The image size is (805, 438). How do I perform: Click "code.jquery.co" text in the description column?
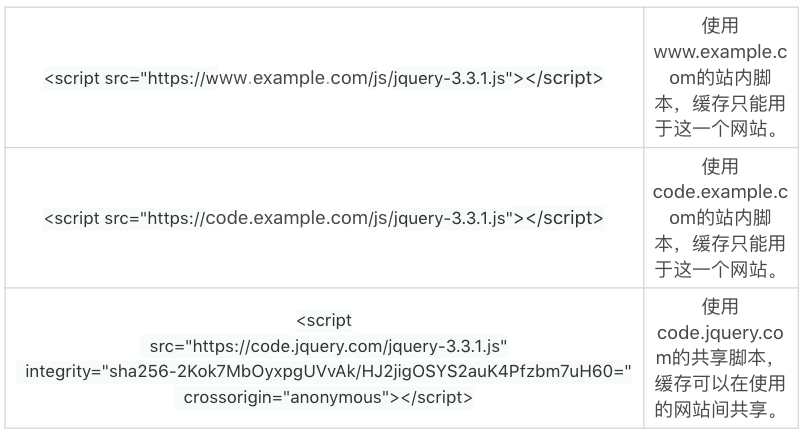click(719, 331)
